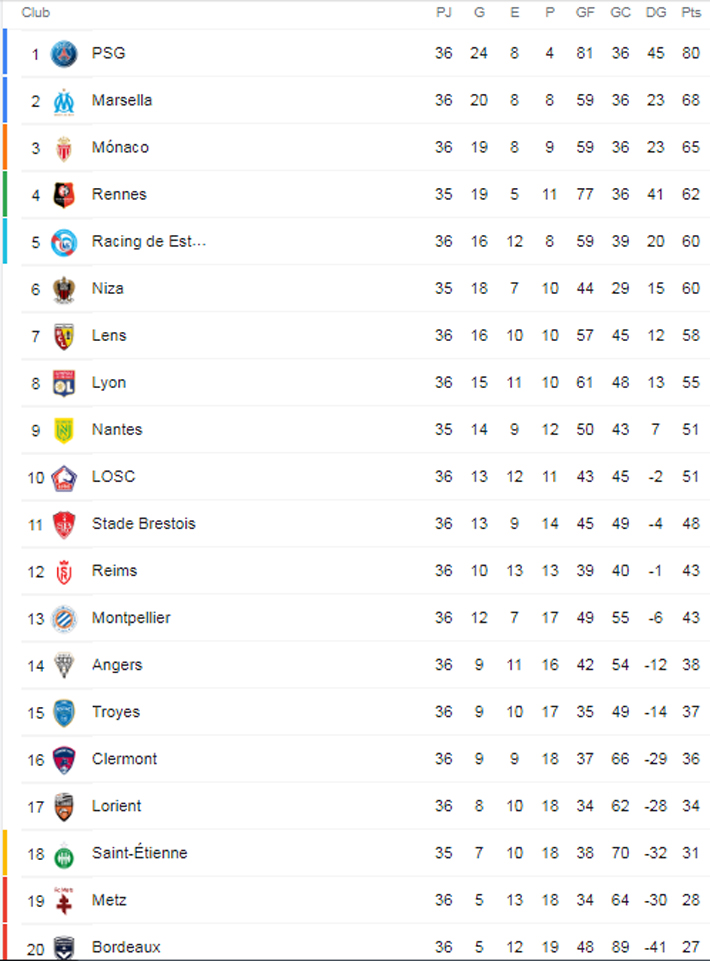Click the DG column header
Screen dimensions: 710x961
click(656, 13)
